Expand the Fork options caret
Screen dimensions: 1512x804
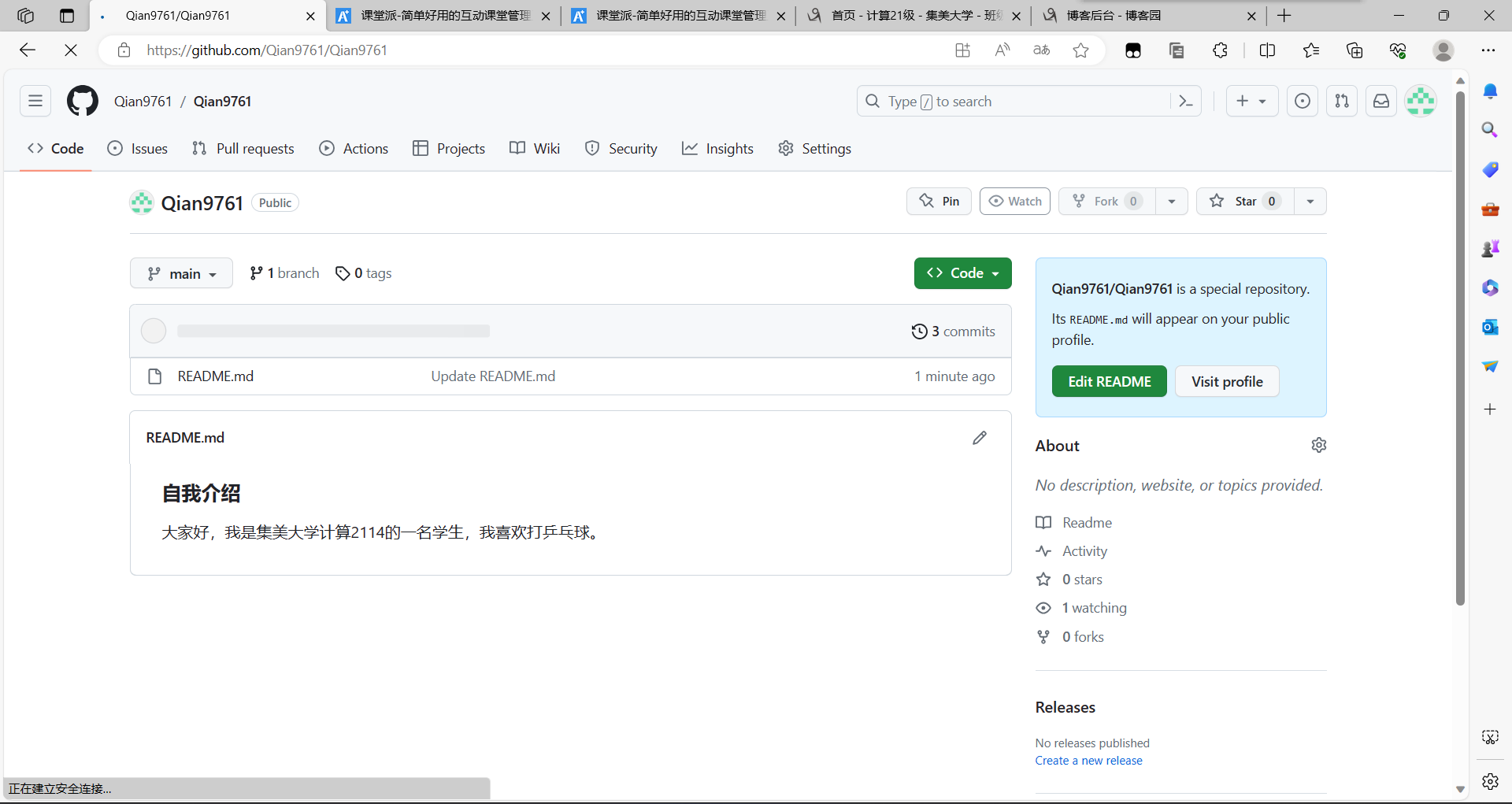click(1172, 202)
